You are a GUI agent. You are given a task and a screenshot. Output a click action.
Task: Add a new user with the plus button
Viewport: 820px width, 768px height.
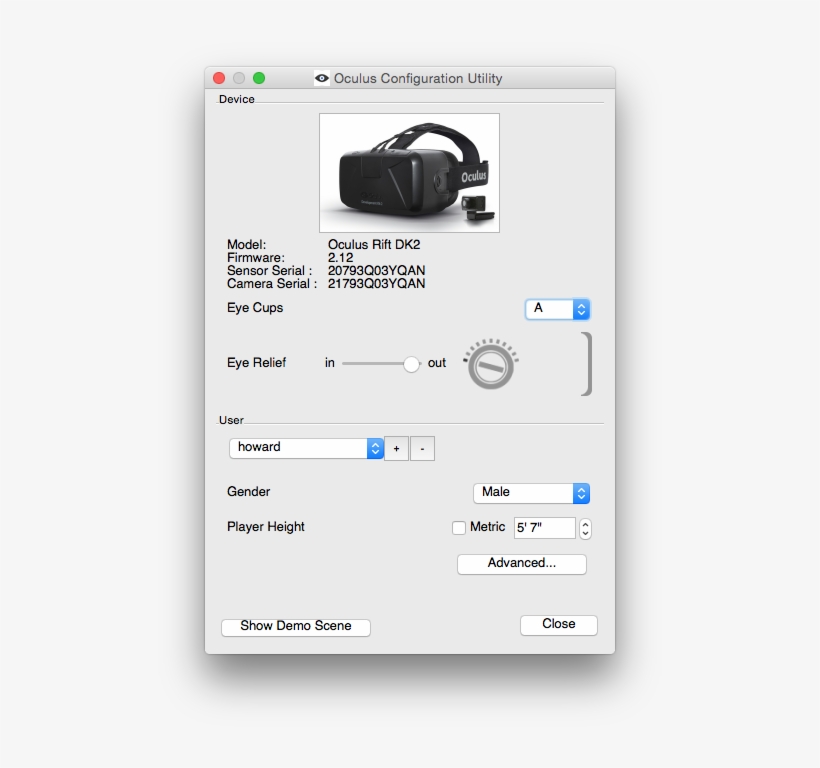396,449
